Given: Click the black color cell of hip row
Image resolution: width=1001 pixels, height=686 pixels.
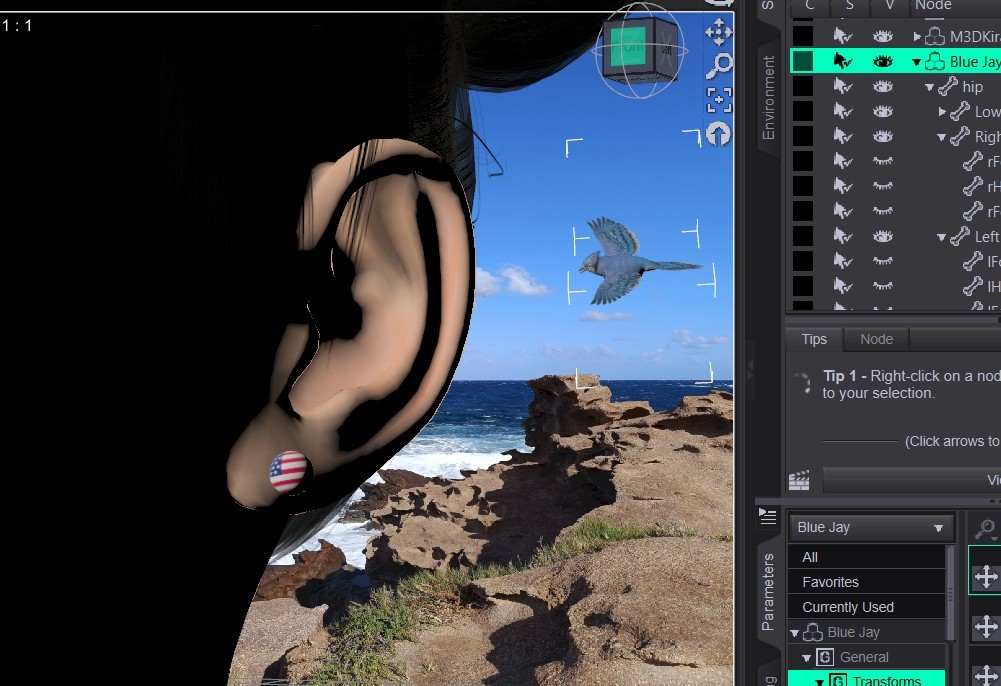Looking at the screenshot, I should (802, 86).
